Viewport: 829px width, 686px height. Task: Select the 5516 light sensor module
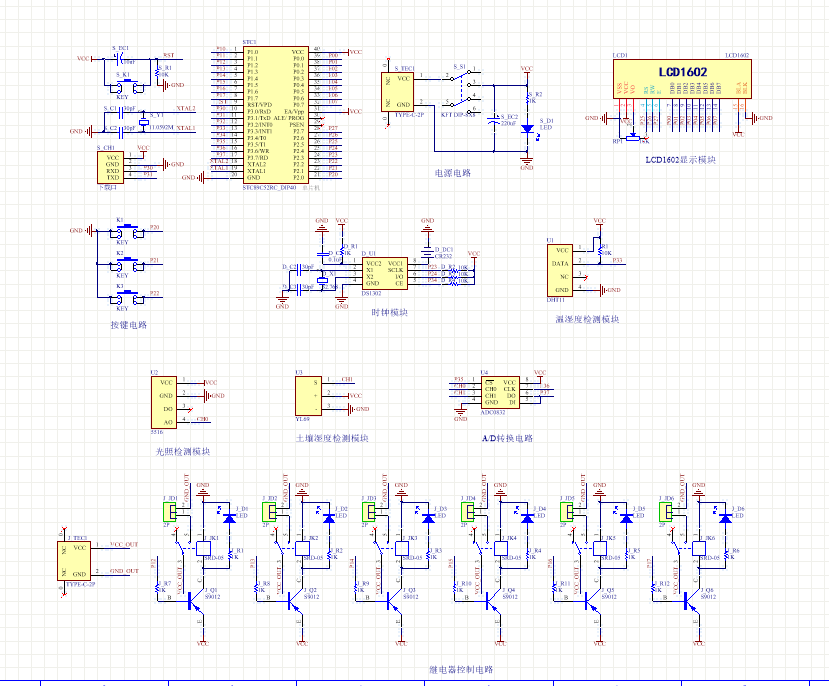point(167,402)
